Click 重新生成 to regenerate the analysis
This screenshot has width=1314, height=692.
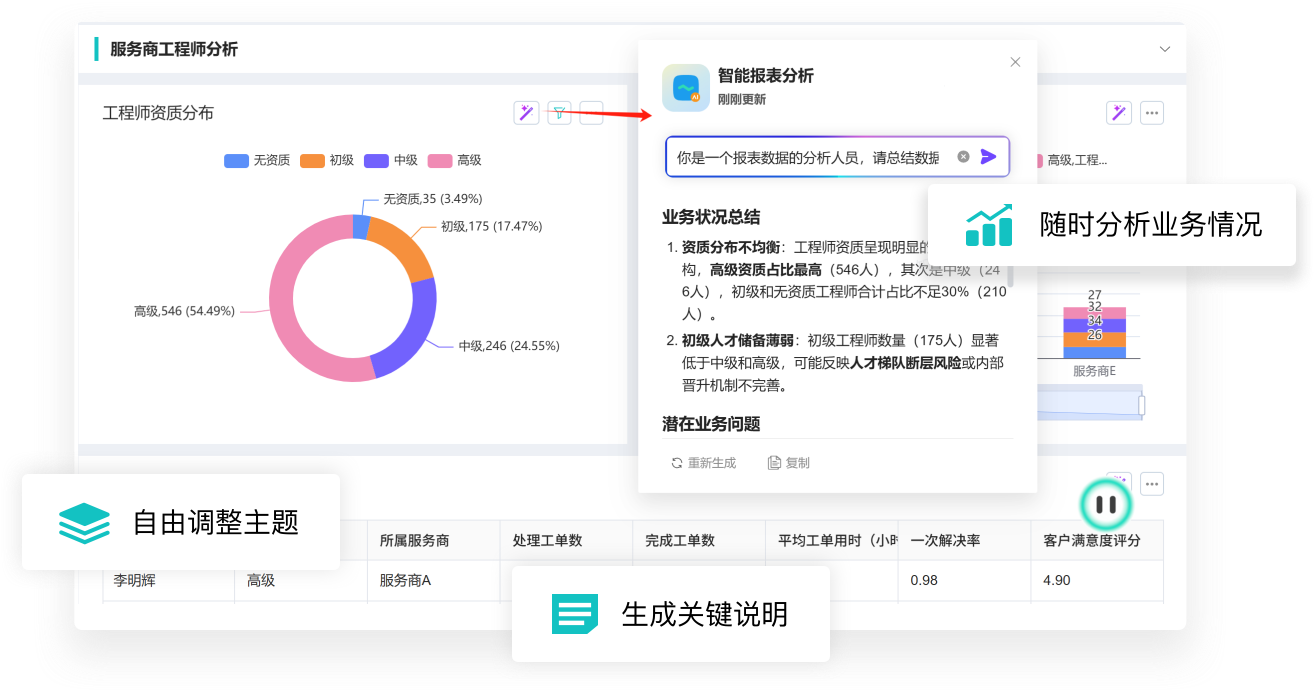click(x=703, y=463)
